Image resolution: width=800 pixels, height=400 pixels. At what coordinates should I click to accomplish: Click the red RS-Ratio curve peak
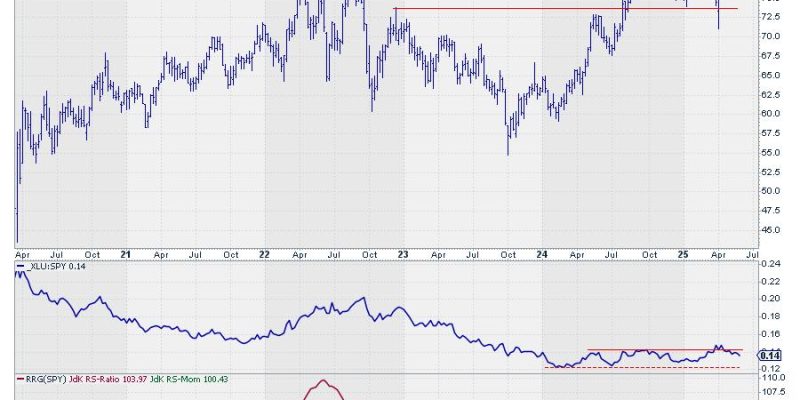pos(323,380)
